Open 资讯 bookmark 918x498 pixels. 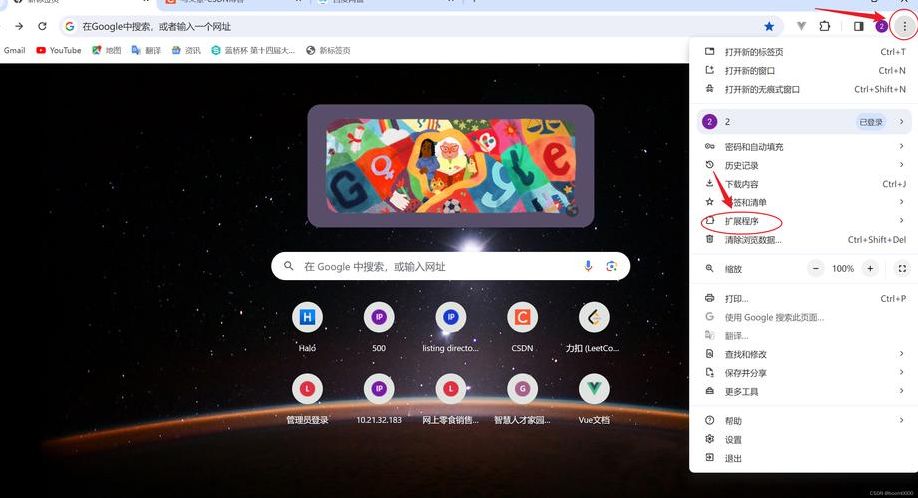[x=186, y=50]
